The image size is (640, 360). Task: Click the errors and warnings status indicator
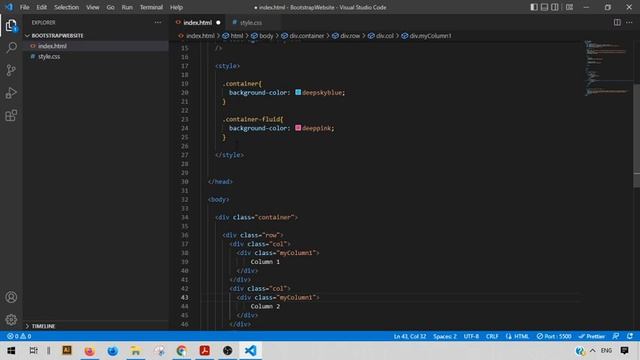pyautogui.click(x=19, y=336)
